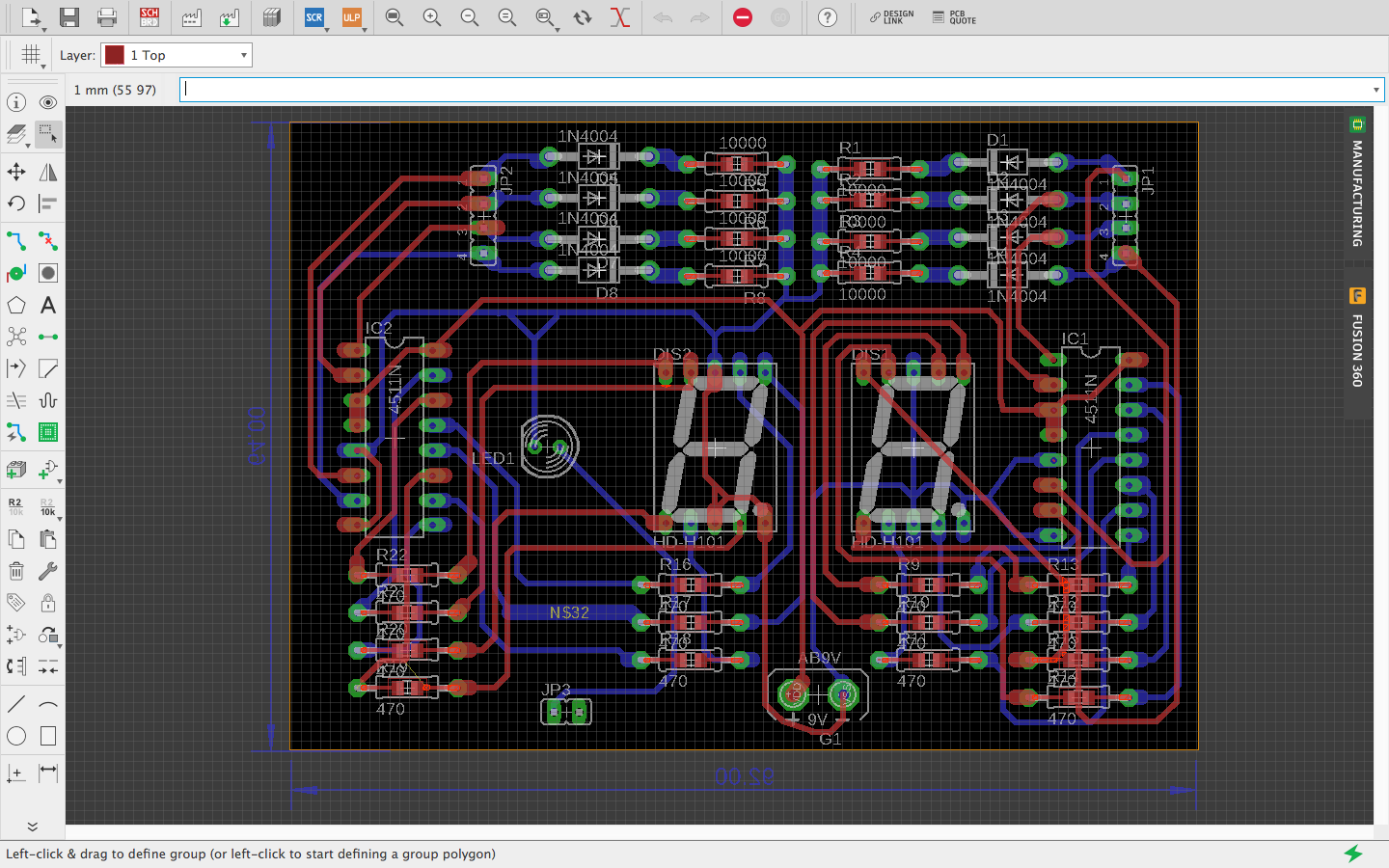Click inside the command line input field
This screenshot has width=1389, height=868.
tap(675, 89)
